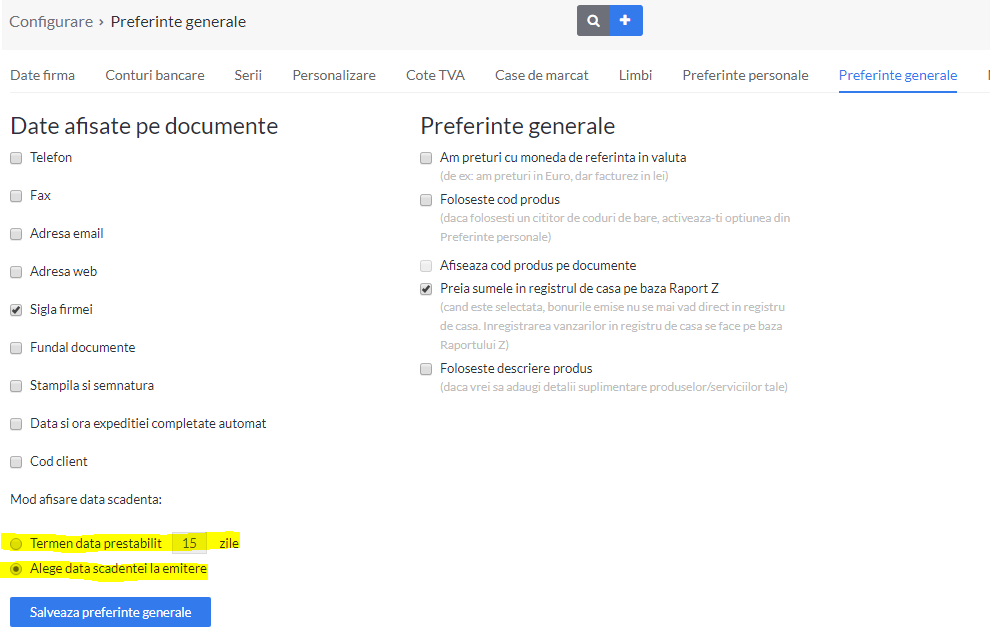Click the magnifier search icon
Screen dimensions: 990x636
[x=593, y=21]
